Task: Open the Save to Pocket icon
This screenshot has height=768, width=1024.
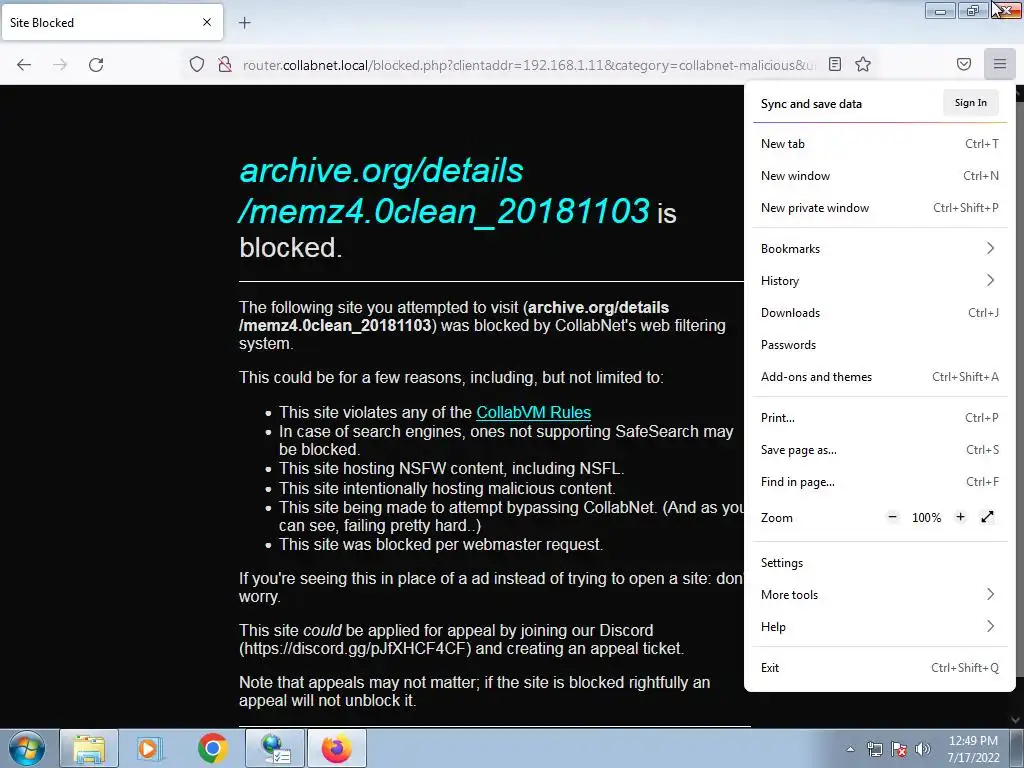Action: tap(964, 64)
